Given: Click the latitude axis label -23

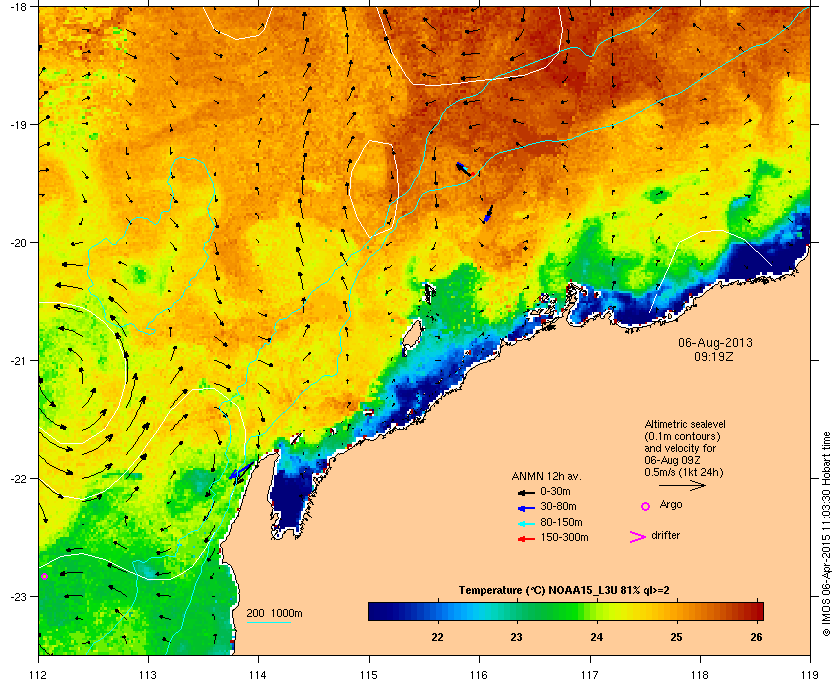Looking at the screenshot, I should click(x=18, y=596).
